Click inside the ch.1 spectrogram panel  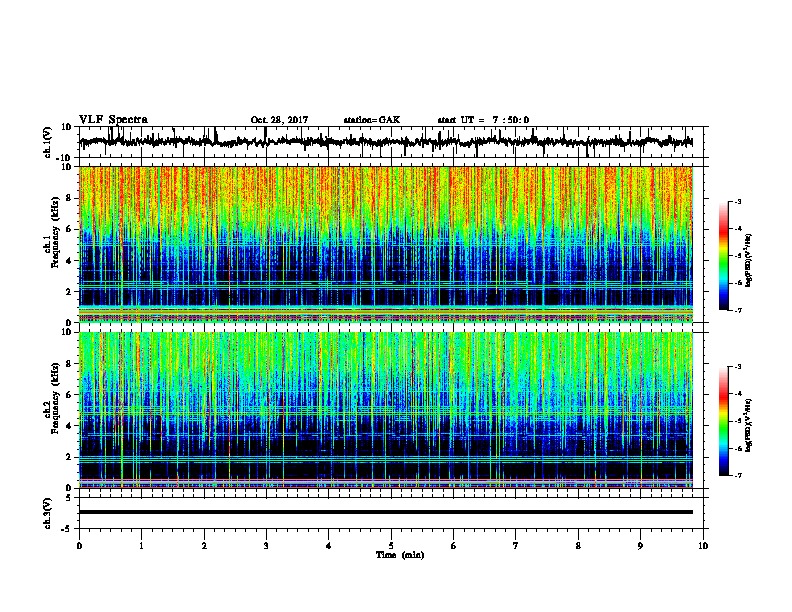point(386,244)
